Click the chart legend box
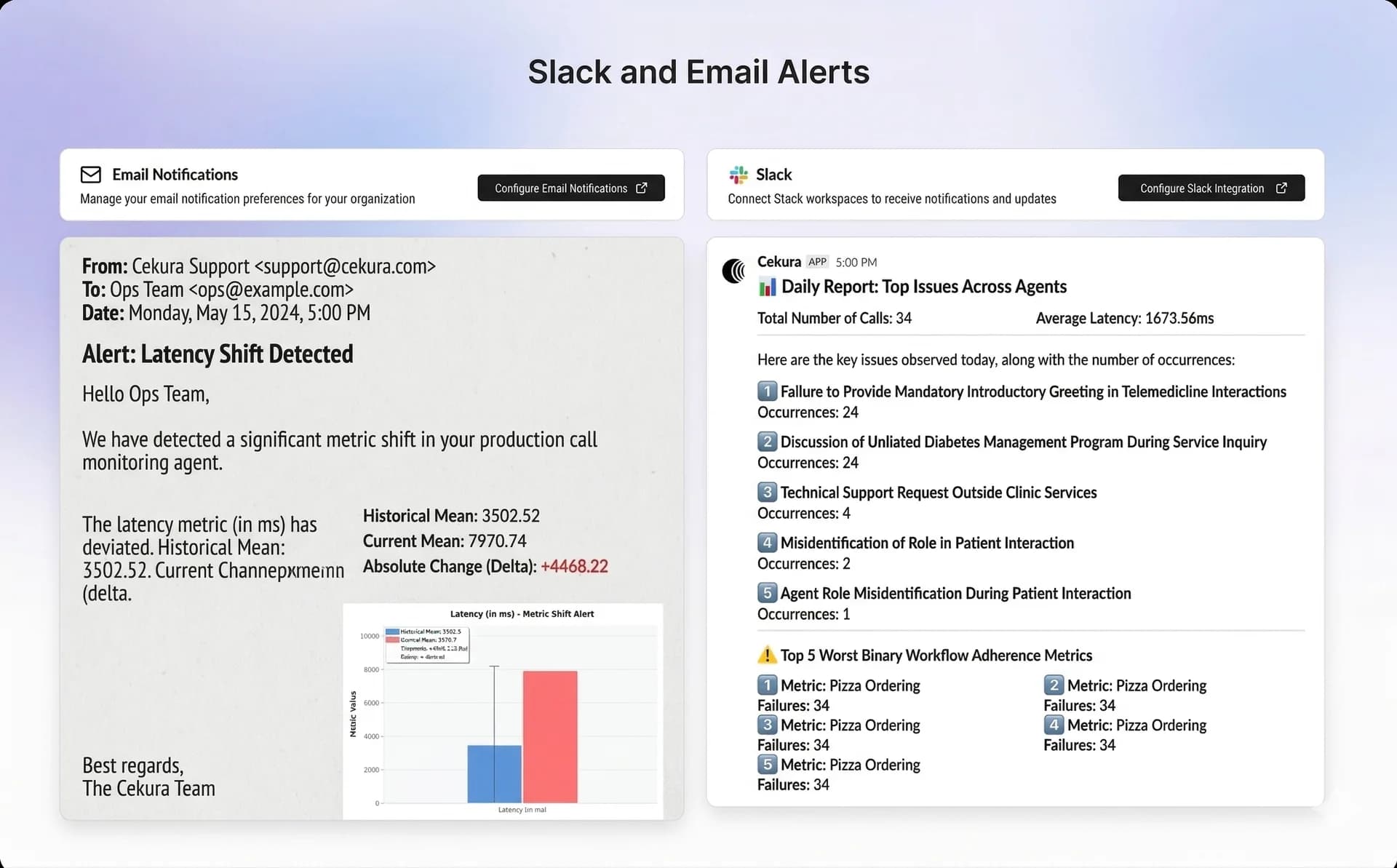The height and width of the screenshot is (868, 1397). 427,645
